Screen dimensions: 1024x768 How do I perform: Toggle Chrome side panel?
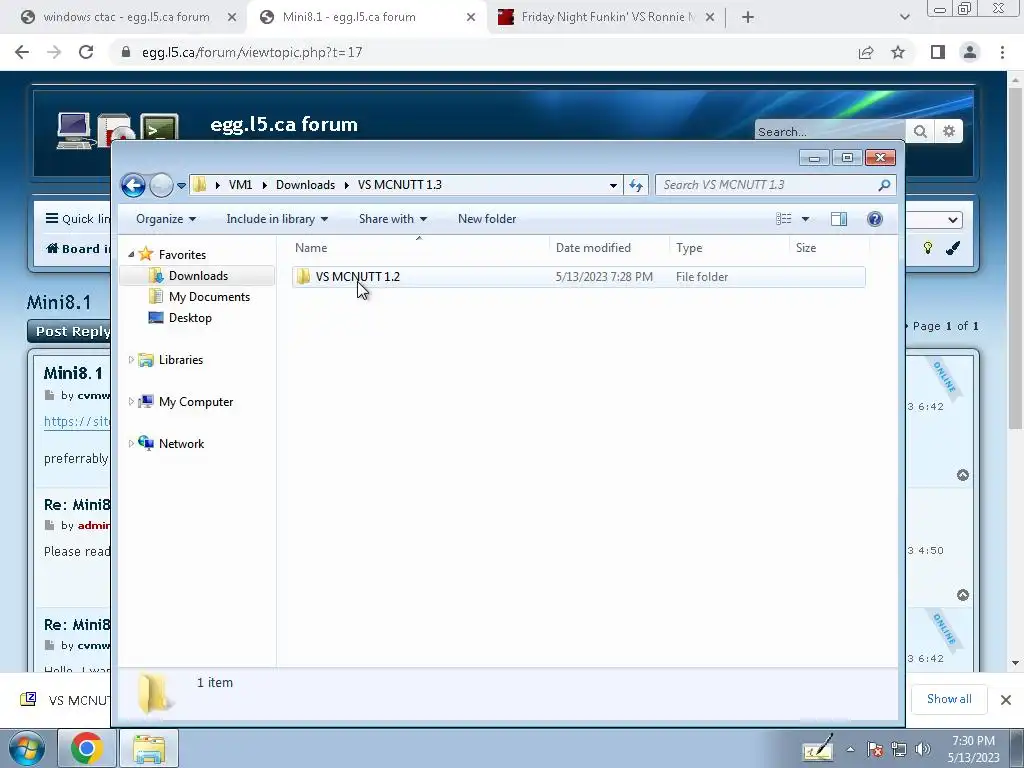point(938,52)
